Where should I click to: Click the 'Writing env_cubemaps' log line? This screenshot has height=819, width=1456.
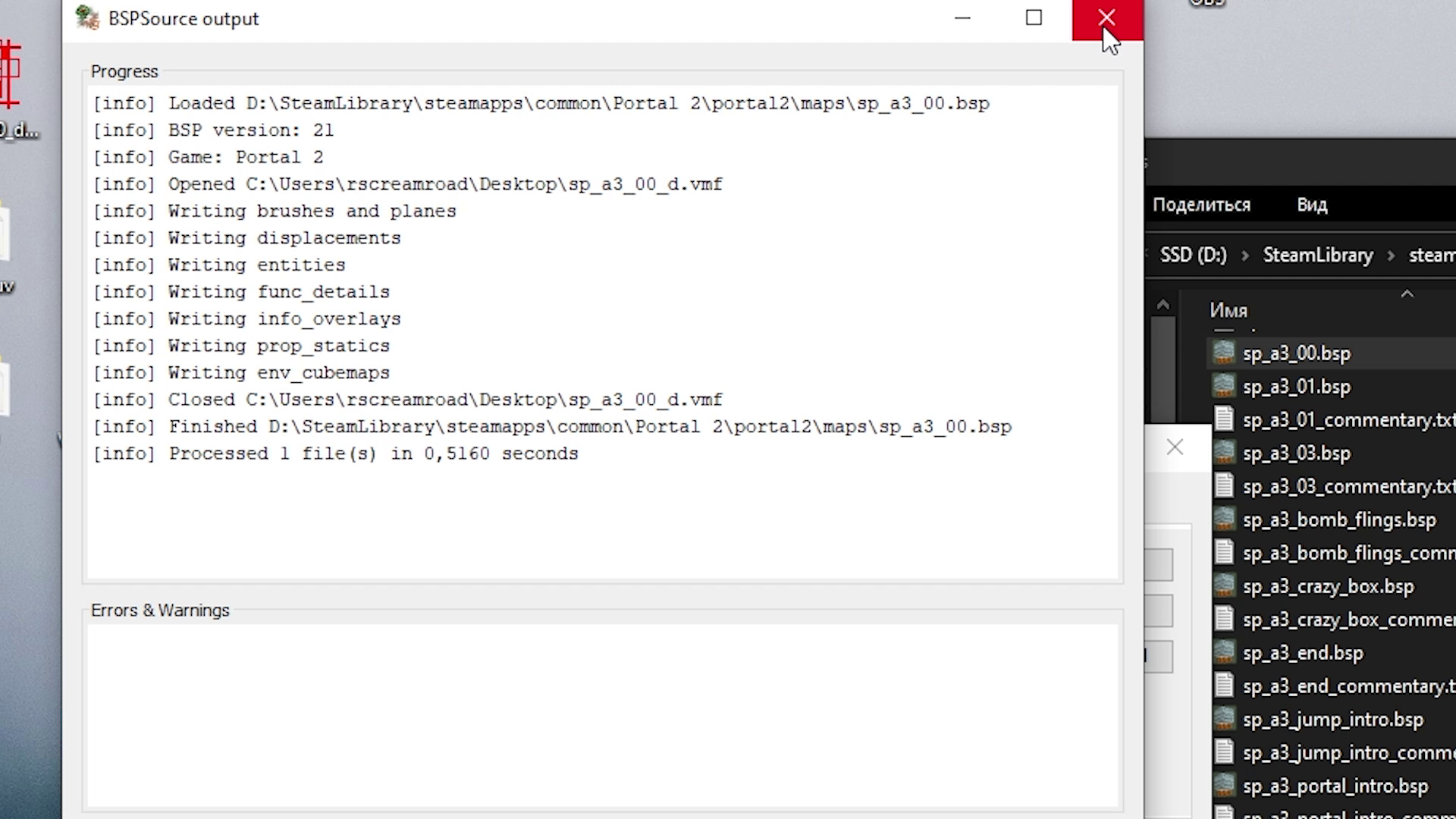pyautogui.click(x=241, y=373)
